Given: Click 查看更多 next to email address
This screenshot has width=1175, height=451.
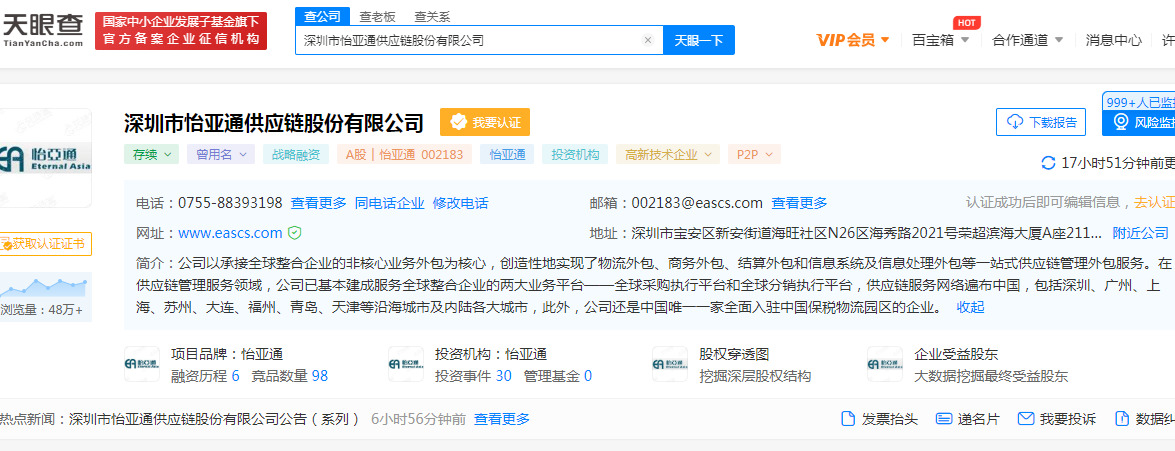Looking at the screenshot, I should [x=800, y=203].
